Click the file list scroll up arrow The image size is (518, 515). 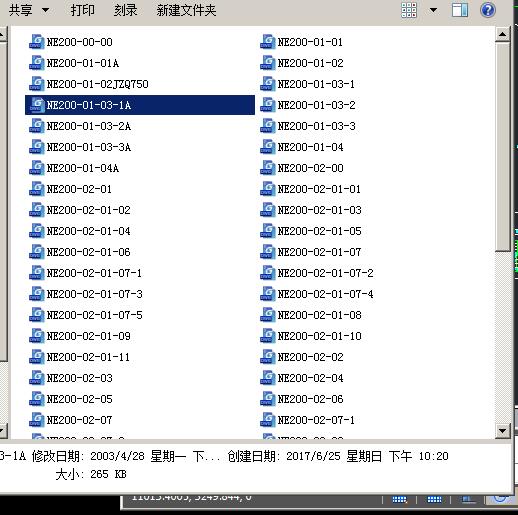coord(502,34)
